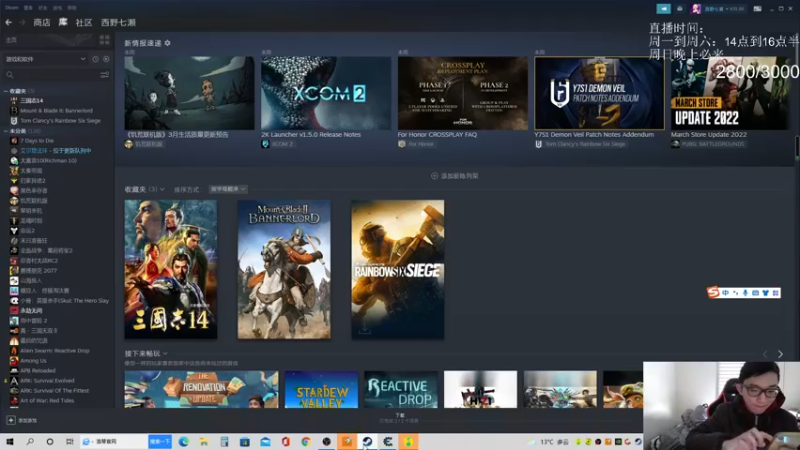Screen dimensions: 800x450
Task: Advance the play-next shelf with right arrow
Action: (780, 354)
